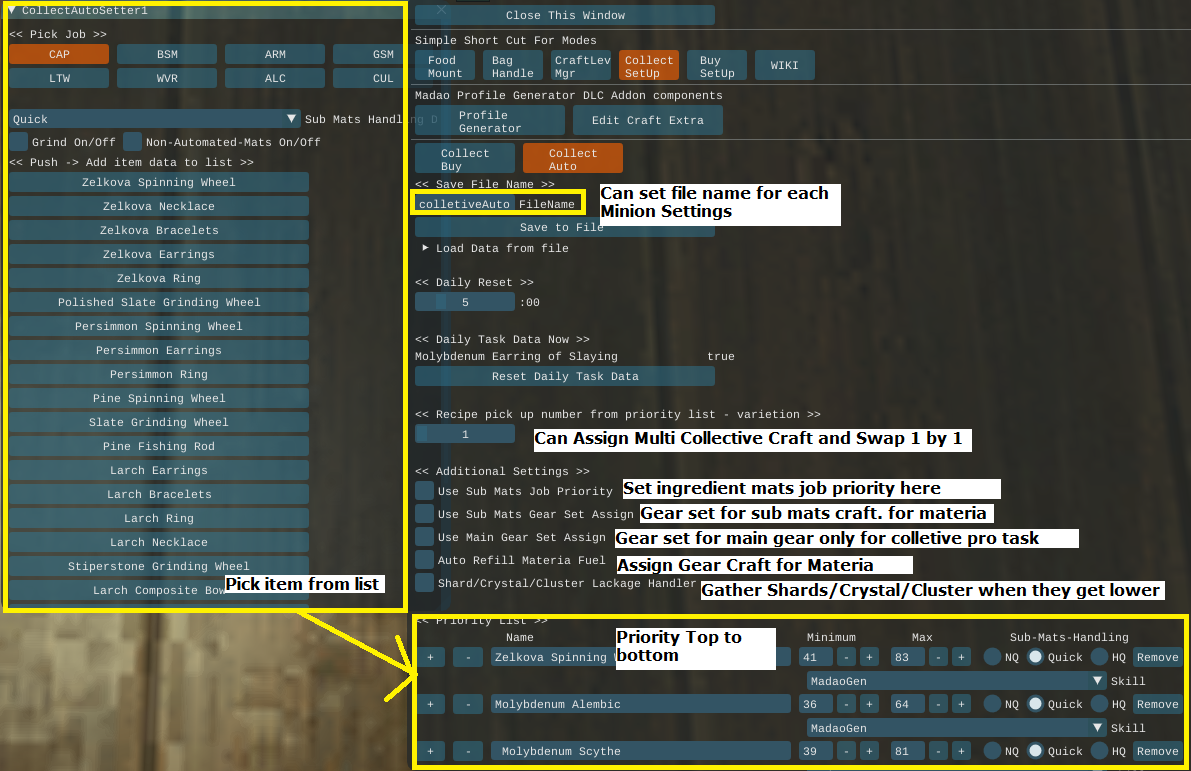Select the HQ radio for Molybdenum Alembic
Screen dimensions: 1191x771
click(1099, 704)
